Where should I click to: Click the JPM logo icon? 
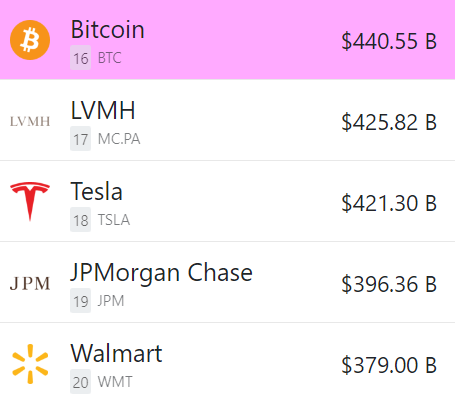pyautogui.click(x=30, y=284)
